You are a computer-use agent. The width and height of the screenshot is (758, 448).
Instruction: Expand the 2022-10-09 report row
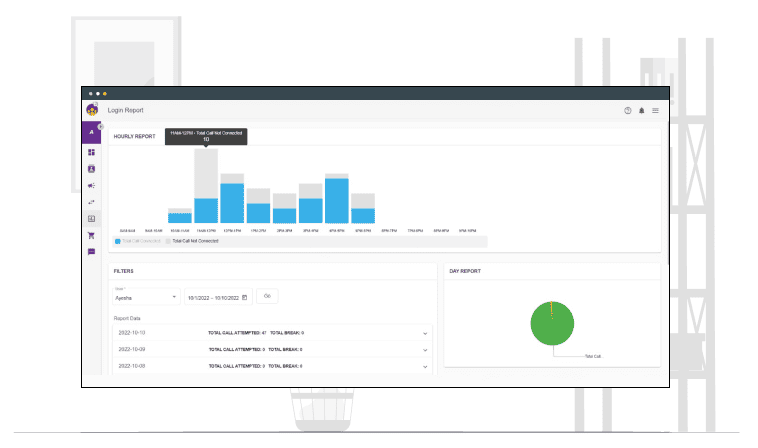(x=425, y=350)
